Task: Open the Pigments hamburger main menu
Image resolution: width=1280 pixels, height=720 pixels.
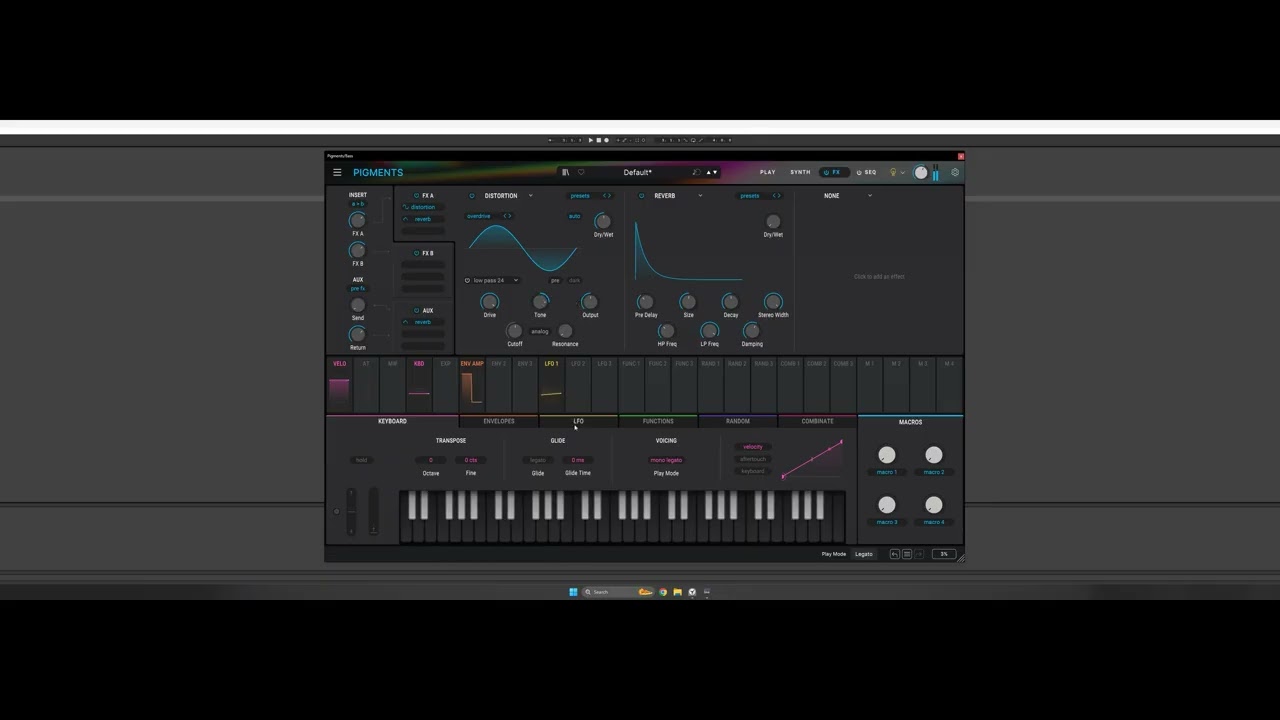Action: tap(337, 172)
